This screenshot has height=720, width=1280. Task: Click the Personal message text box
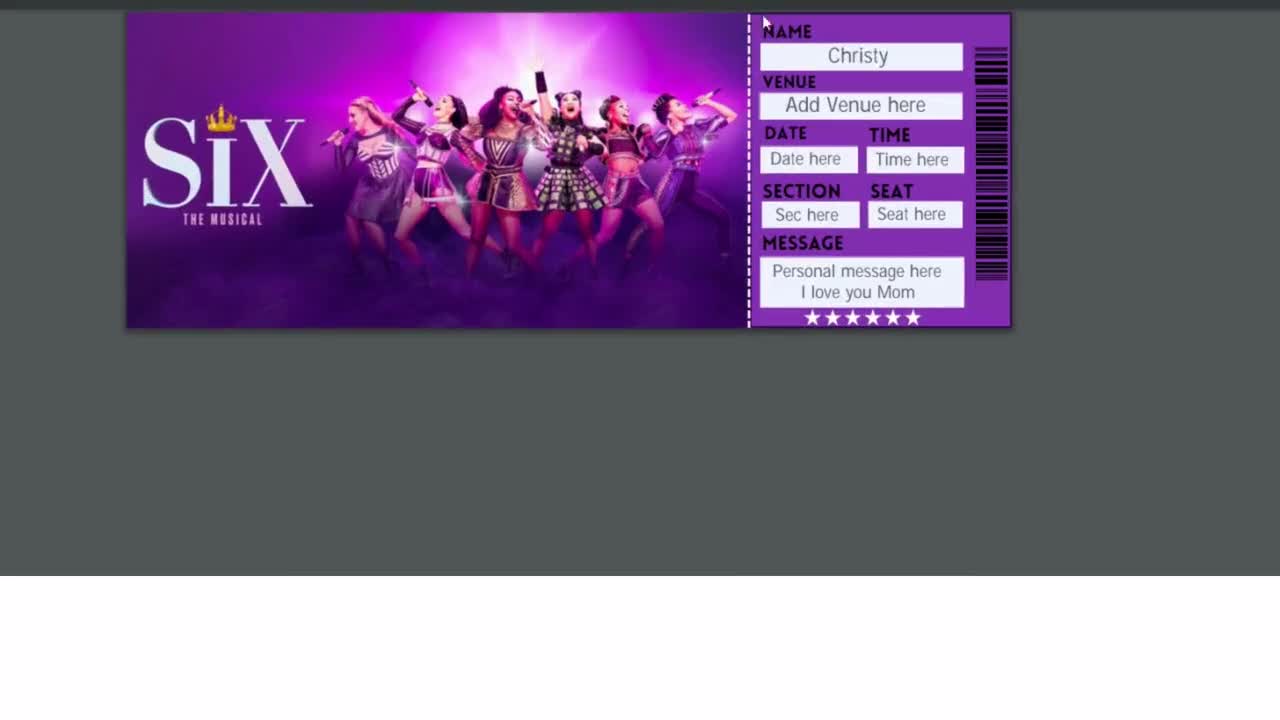click(862, 282)
